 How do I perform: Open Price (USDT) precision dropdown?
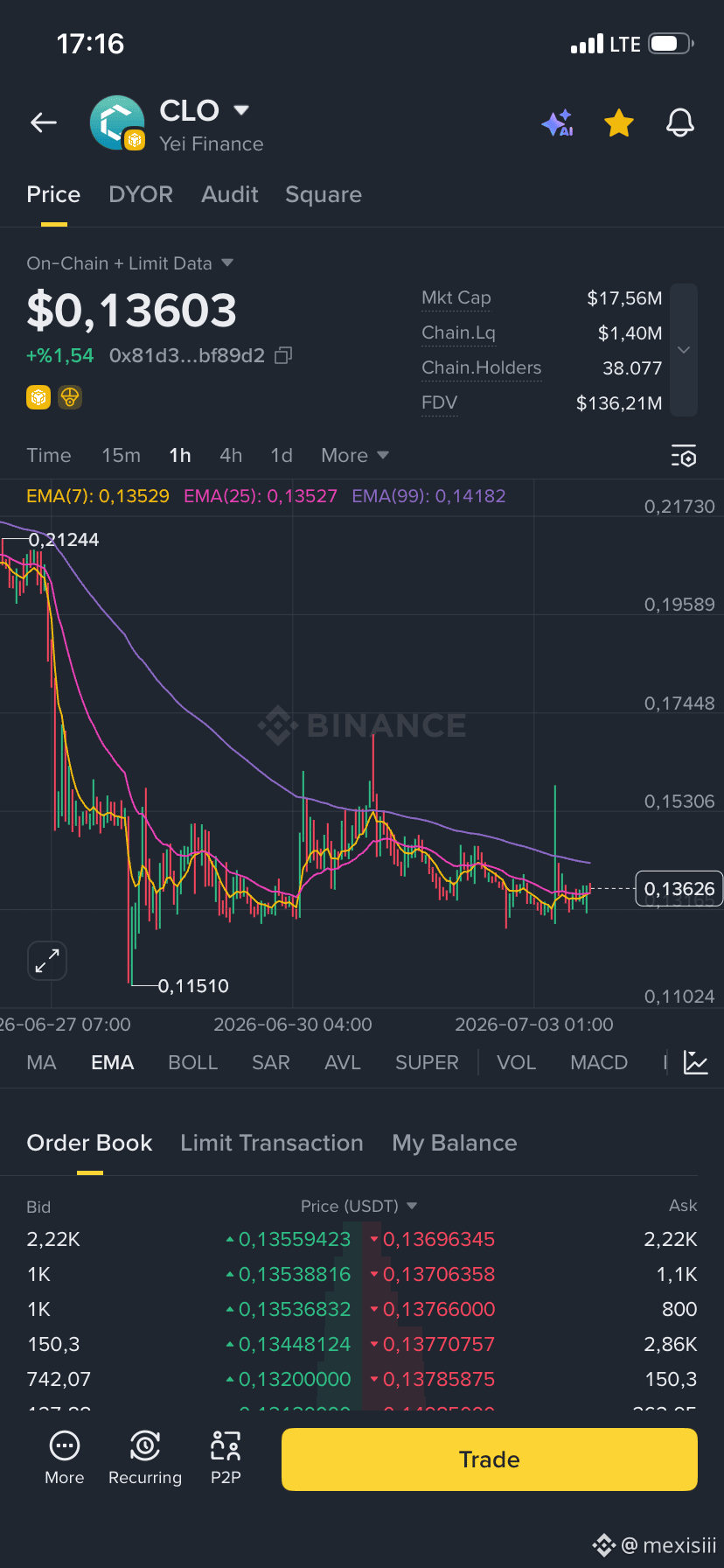coord(359,1206)
